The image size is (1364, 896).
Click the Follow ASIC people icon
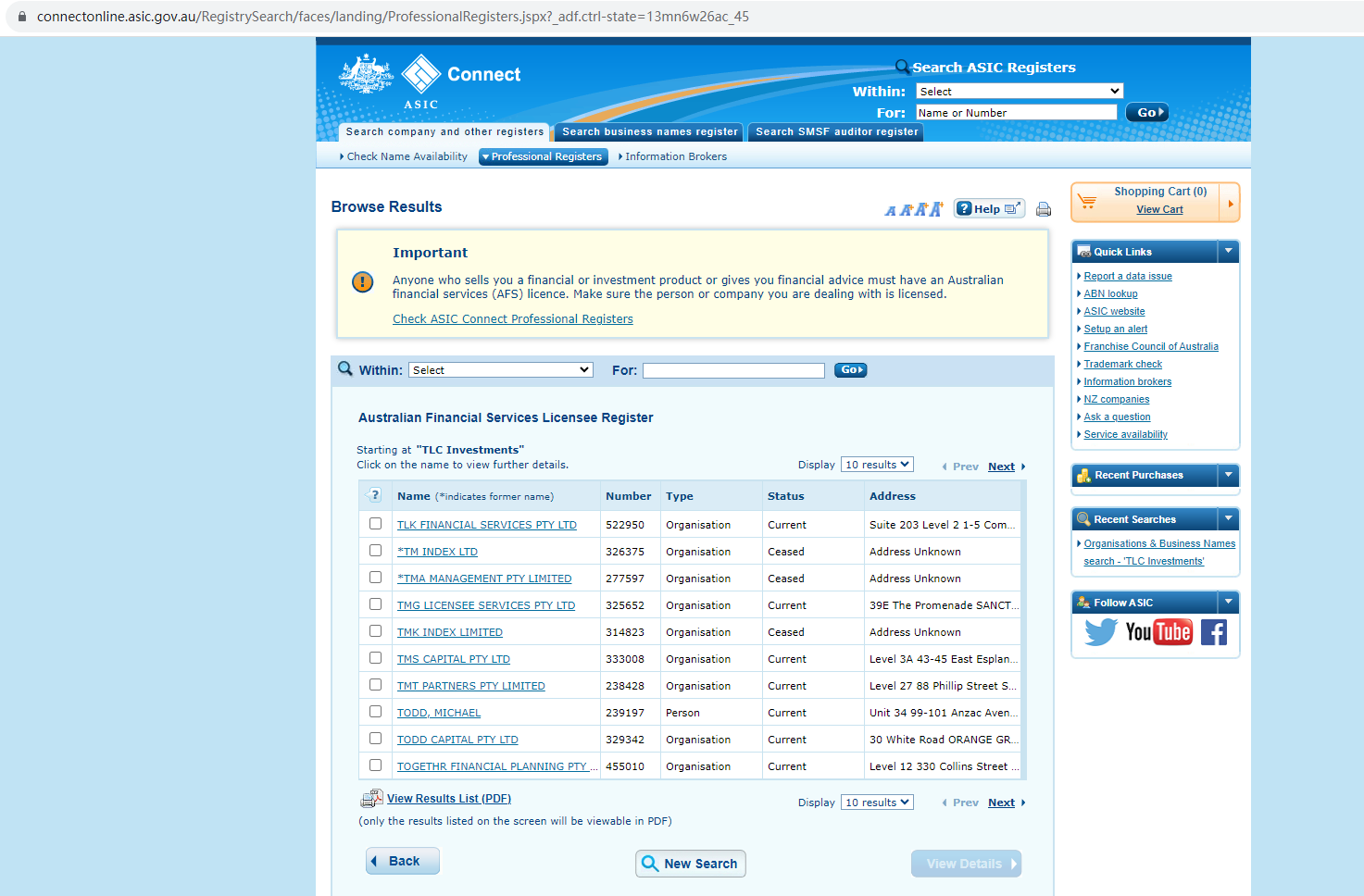(x=1083, y=603)
